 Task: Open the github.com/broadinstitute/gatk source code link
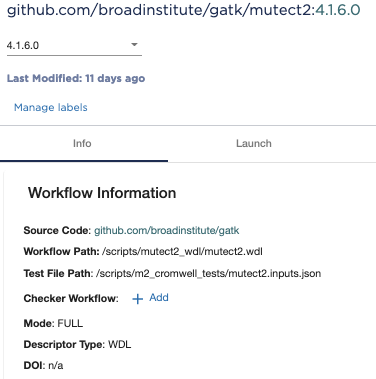point(167,230)
